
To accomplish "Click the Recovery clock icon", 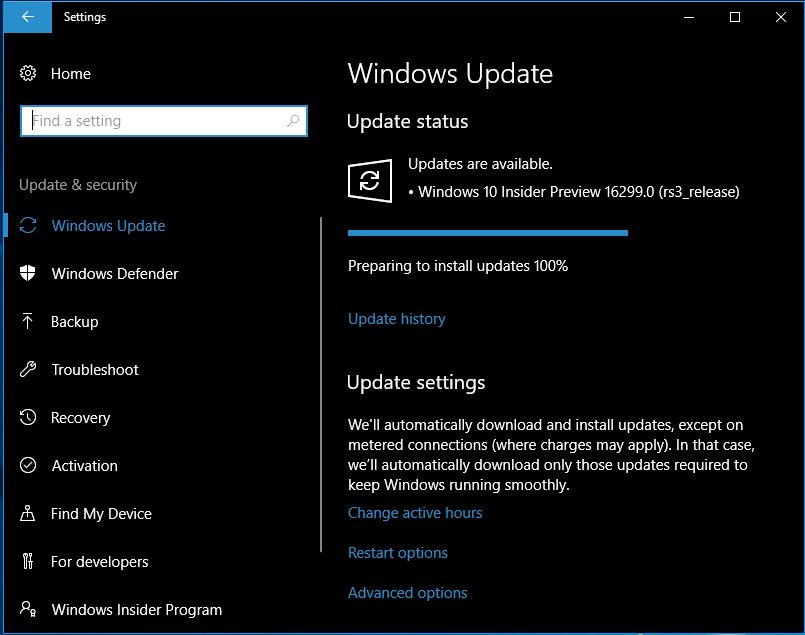I will 28,417.
